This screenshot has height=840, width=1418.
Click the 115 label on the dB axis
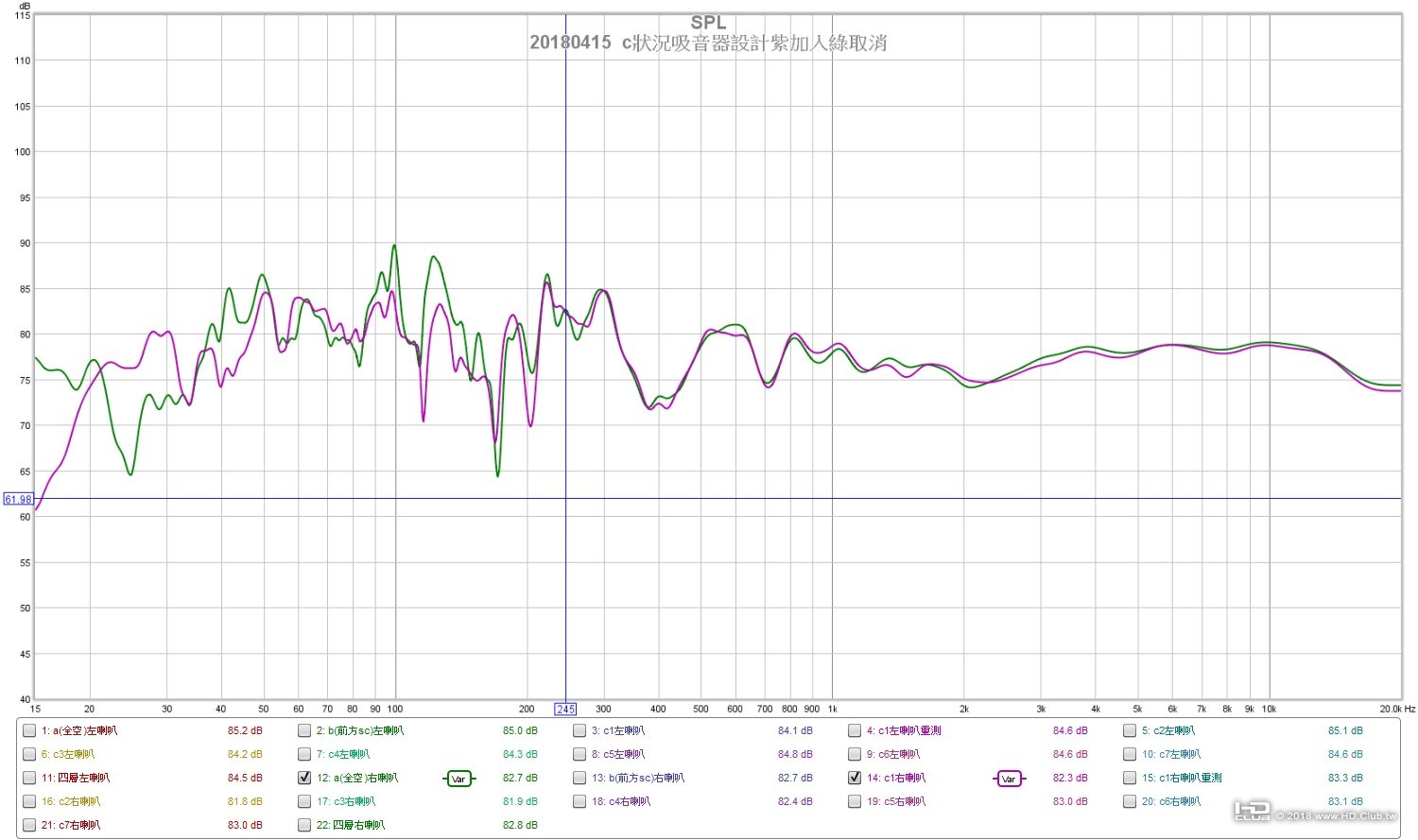pos(23,15)
